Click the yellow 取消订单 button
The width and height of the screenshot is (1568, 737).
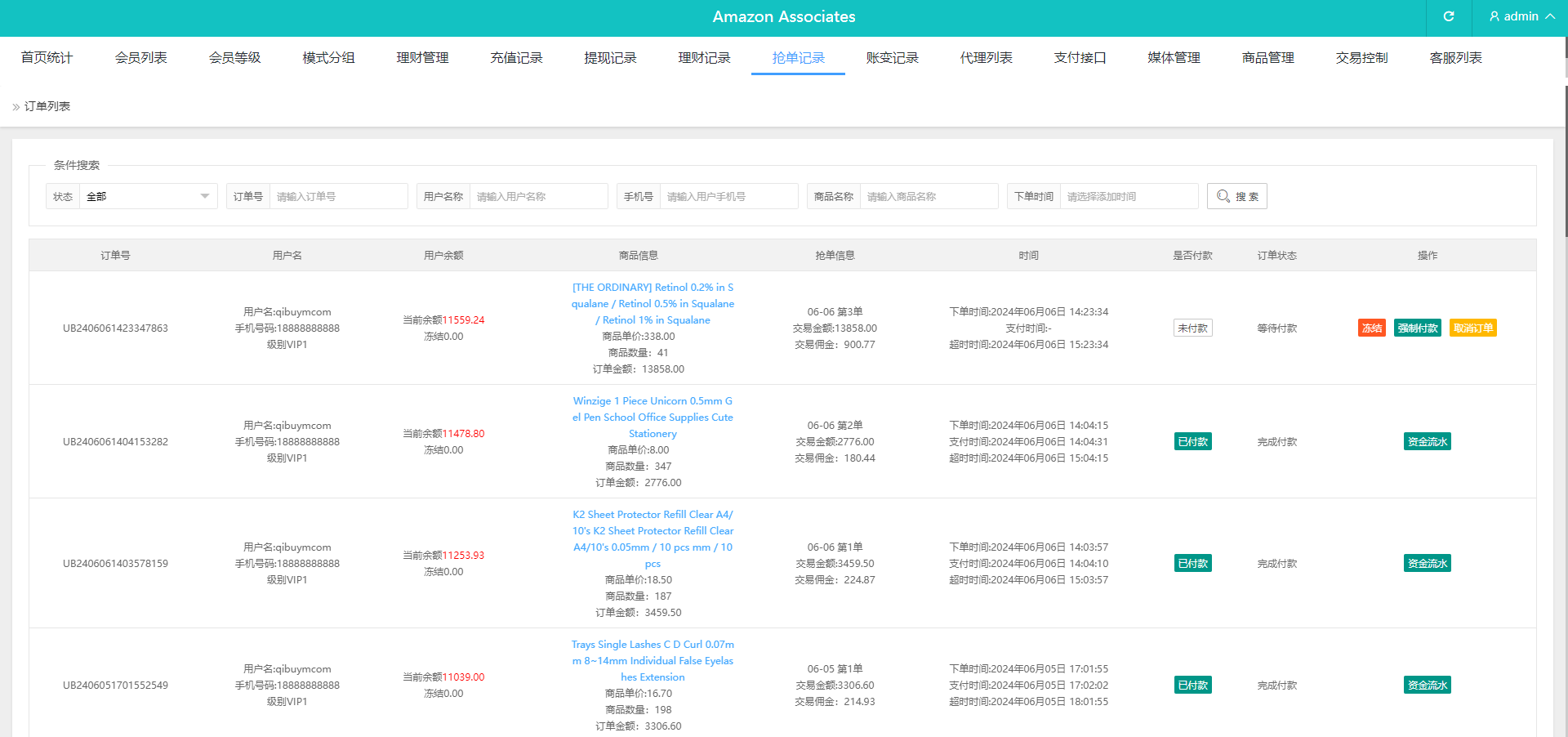coord(1472,328)
